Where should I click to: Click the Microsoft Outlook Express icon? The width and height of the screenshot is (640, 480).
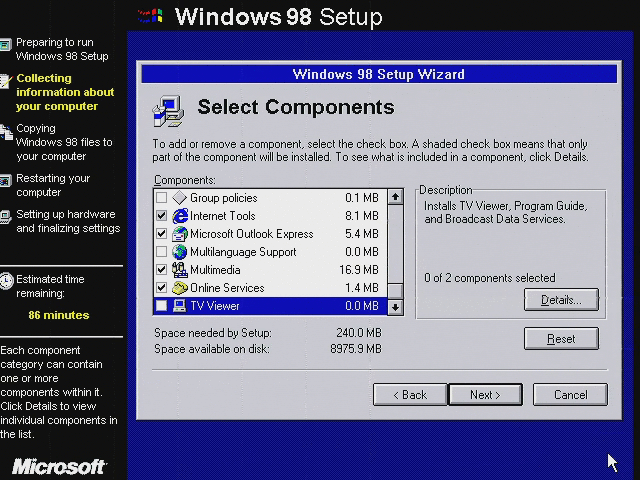tap(180, 234)
